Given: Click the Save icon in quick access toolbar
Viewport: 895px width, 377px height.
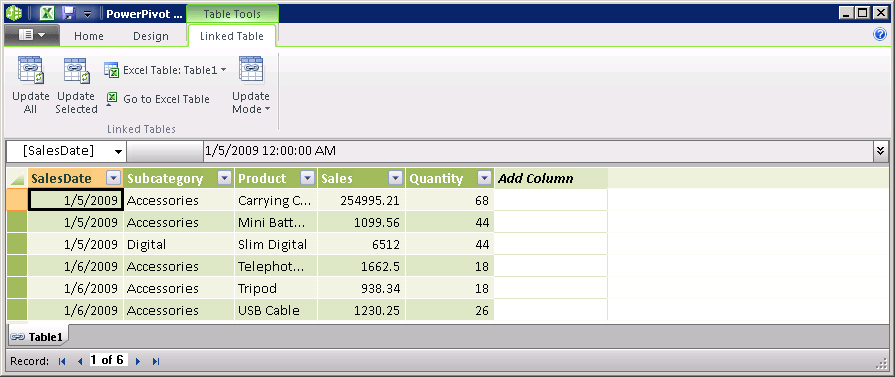Looking at the screenshot, I should pos(68,13).
